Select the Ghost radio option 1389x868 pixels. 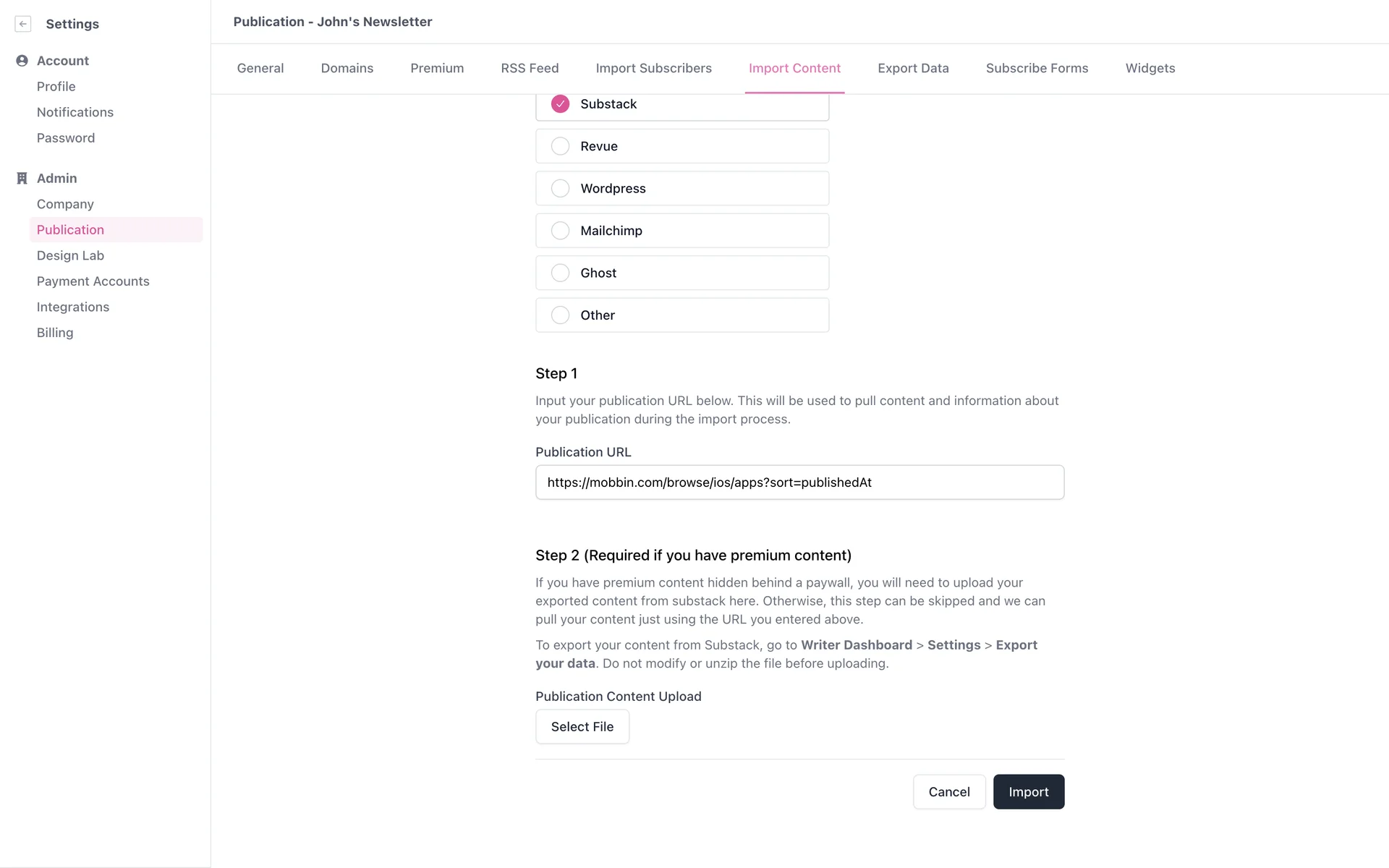[560, 273]
